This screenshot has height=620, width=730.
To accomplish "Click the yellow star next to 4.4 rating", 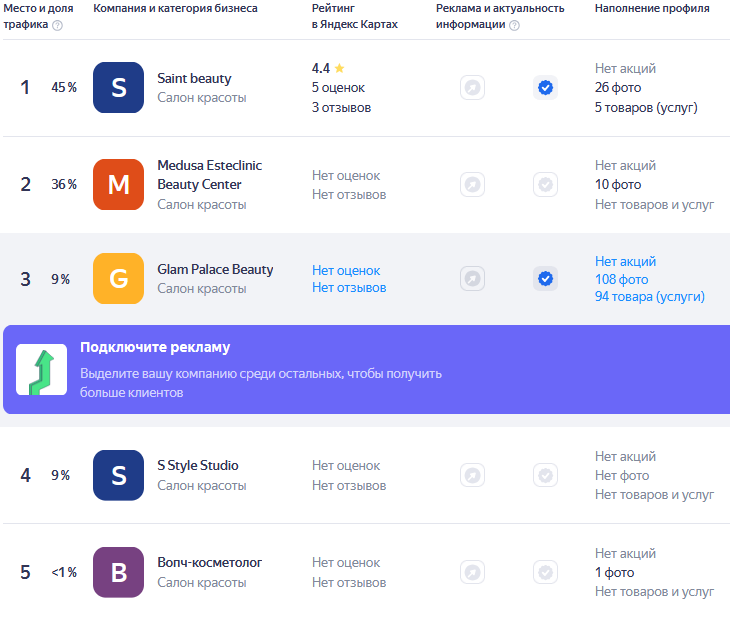I will [x=339, y=68].
